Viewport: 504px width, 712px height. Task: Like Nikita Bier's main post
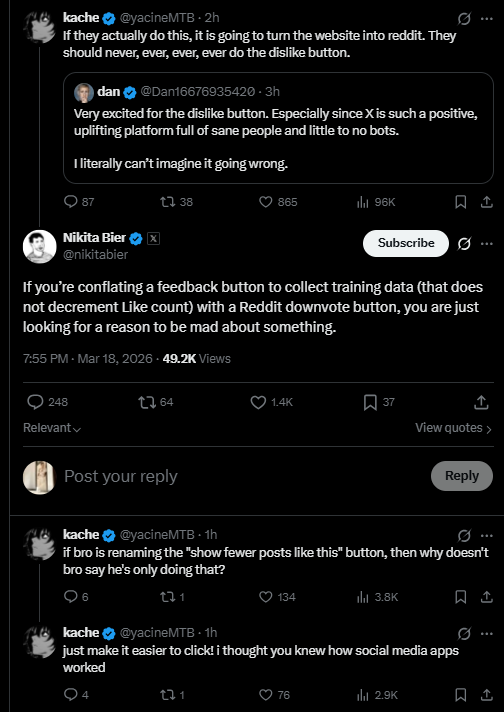click(x=258, y=402)
